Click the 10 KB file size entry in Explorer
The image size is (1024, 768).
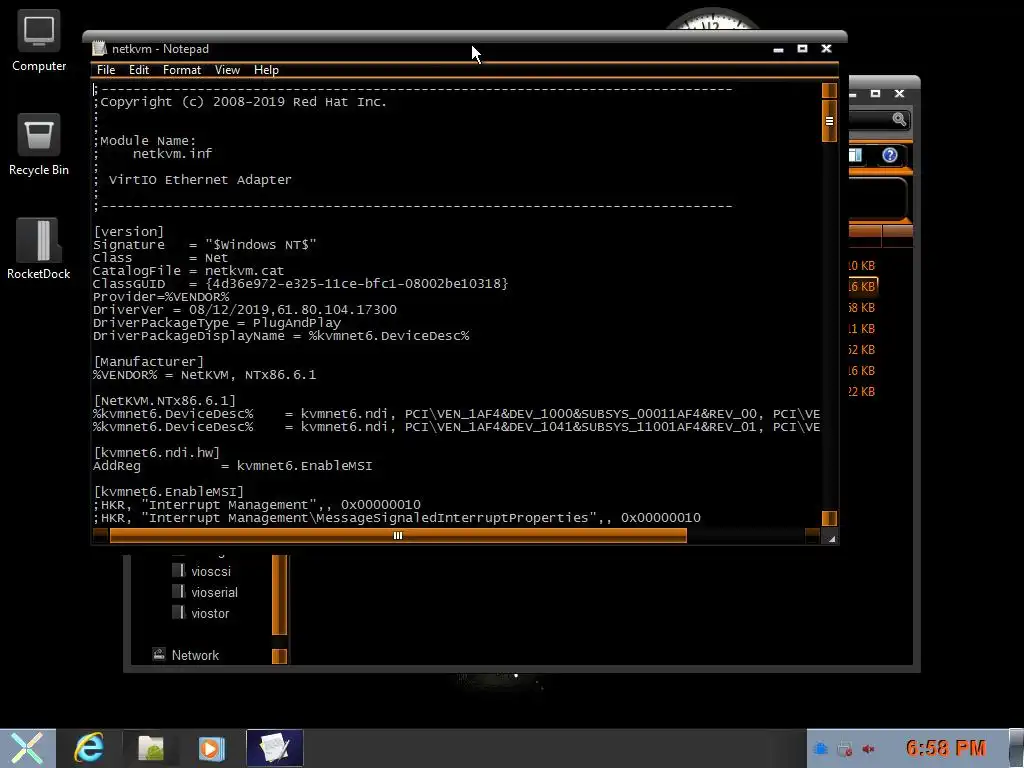861,265
